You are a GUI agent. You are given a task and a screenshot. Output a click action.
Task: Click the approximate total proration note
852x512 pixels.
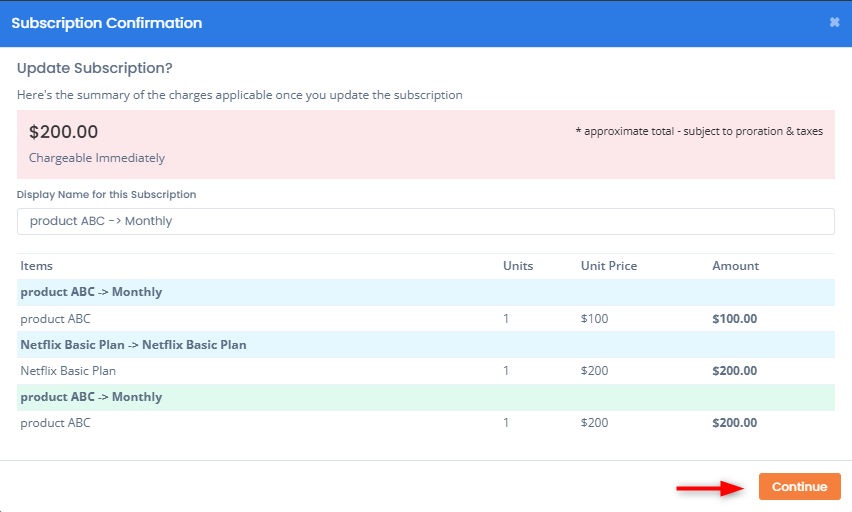[x=699, y=132]
